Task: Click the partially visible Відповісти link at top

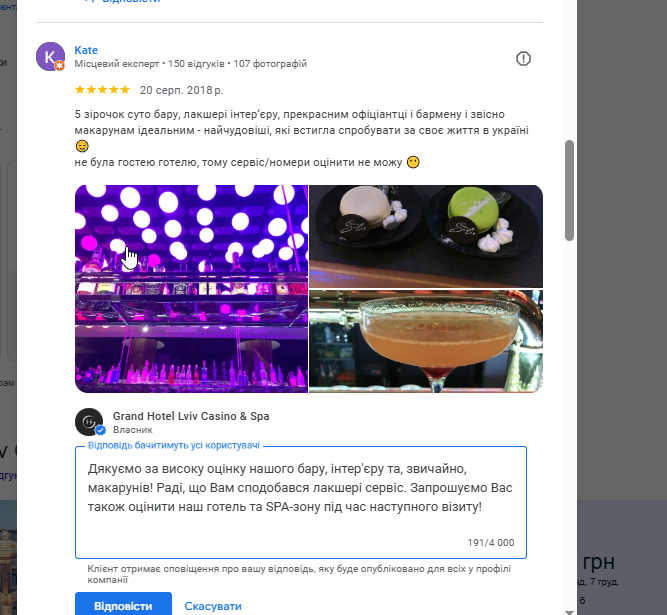Action: click(x=123, y=3)
